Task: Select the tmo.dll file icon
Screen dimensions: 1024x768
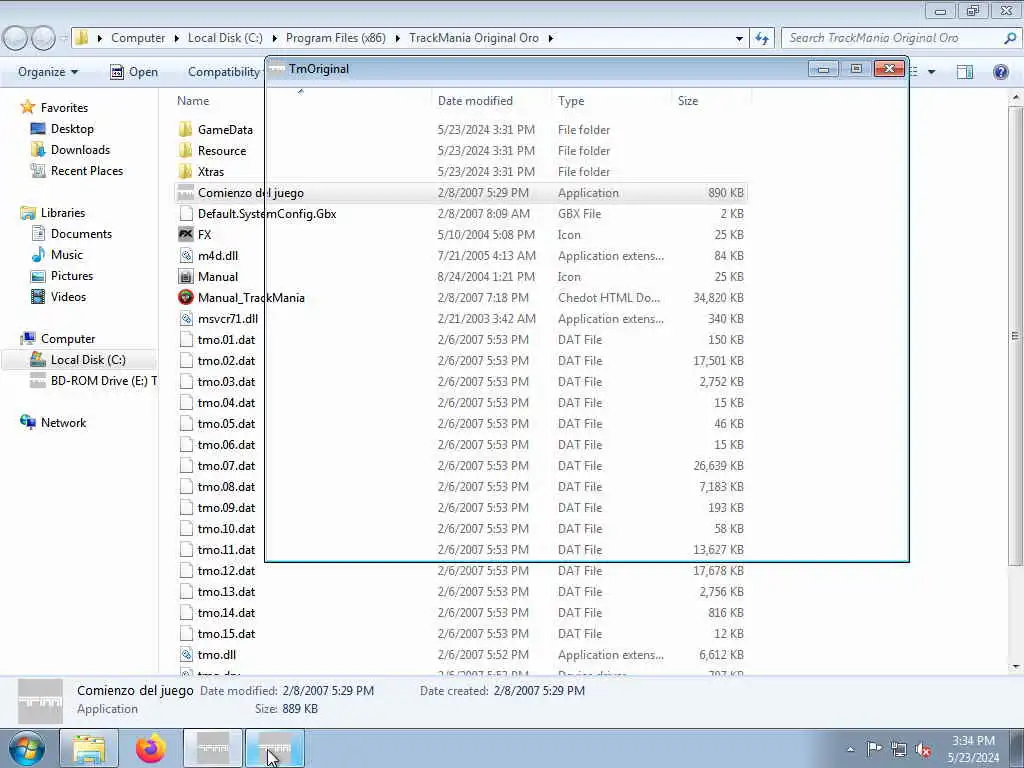Action: (186, 654)
